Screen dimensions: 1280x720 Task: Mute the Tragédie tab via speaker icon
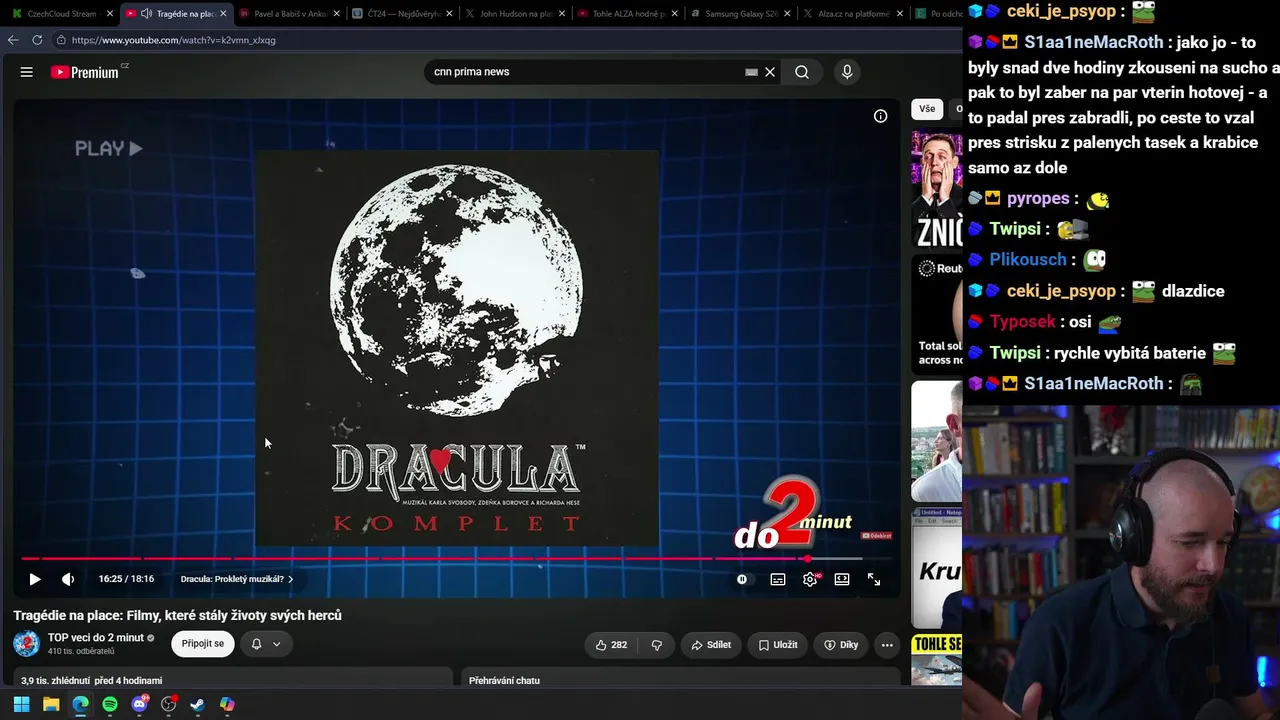(x=147, y=14)
